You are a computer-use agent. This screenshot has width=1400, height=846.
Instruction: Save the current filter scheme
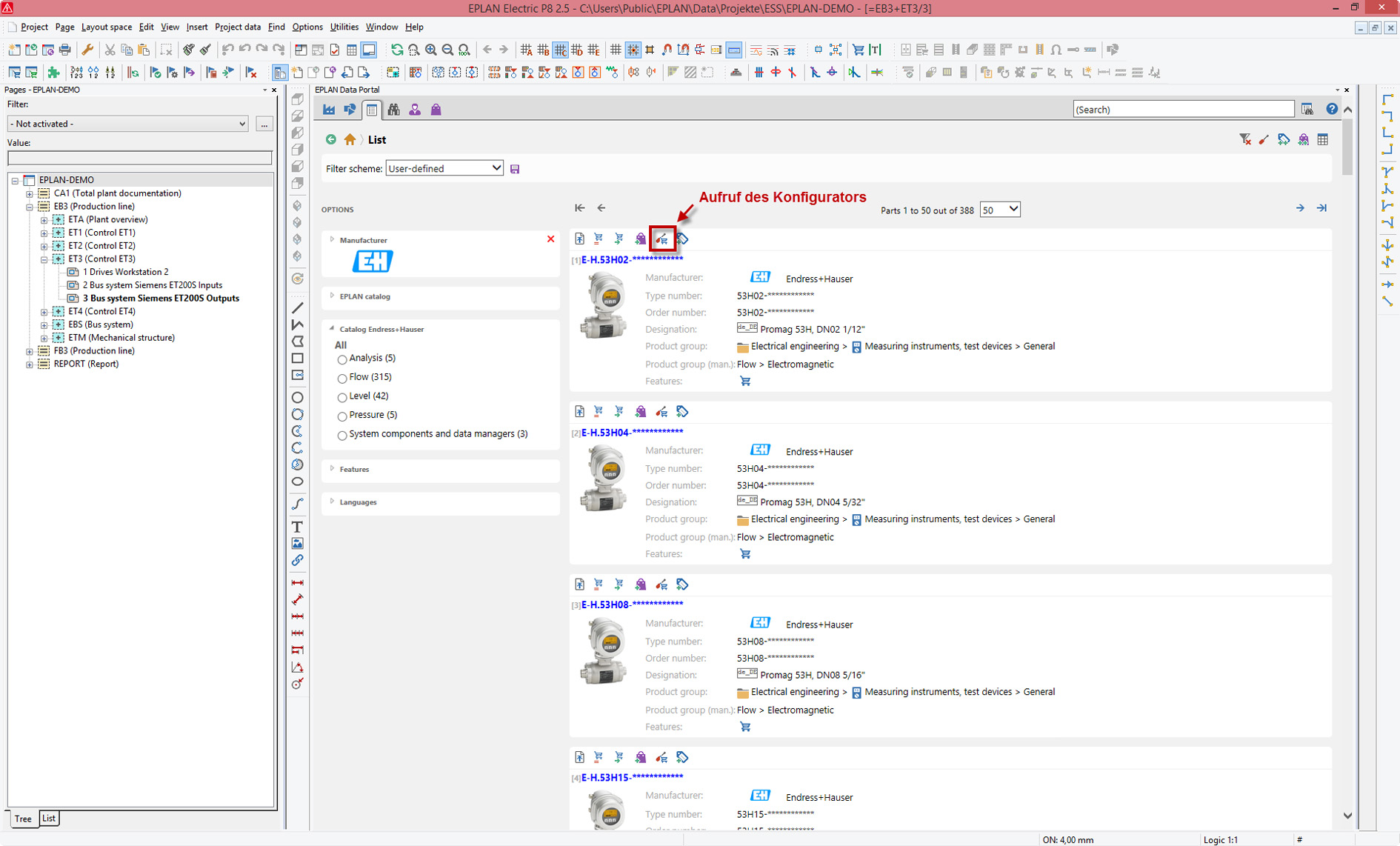(515, 168)
